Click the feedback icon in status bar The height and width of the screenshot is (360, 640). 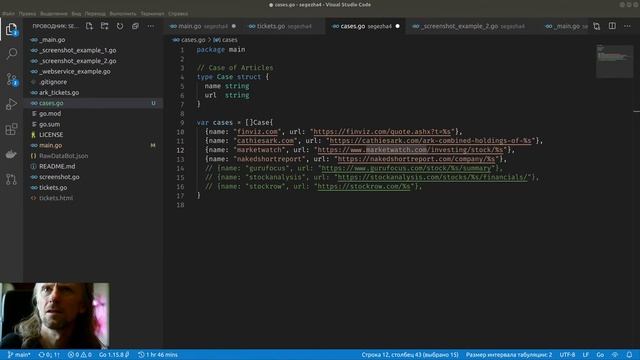click(x=615, y=355)
